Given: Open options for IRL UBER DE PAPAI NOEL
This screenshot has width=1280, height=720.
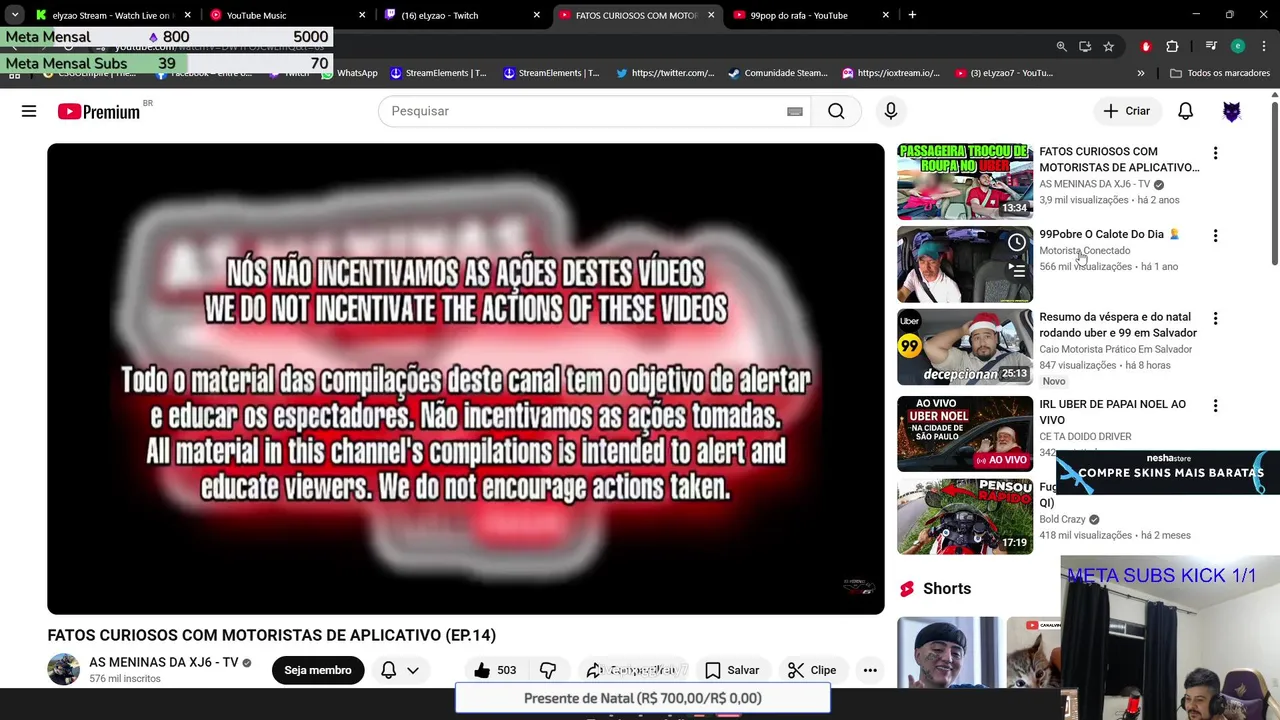Looking at the screenshot, I should click(1215, 406).
